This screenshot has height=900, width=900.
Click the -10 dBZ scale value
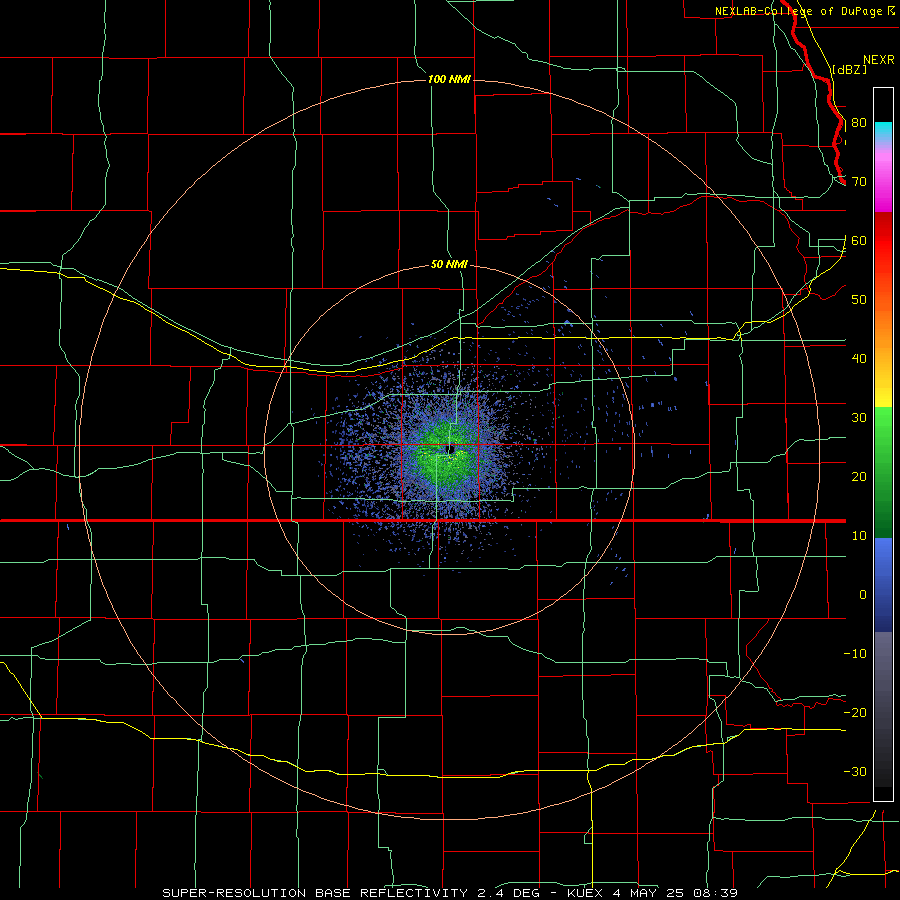click(855, 654)
